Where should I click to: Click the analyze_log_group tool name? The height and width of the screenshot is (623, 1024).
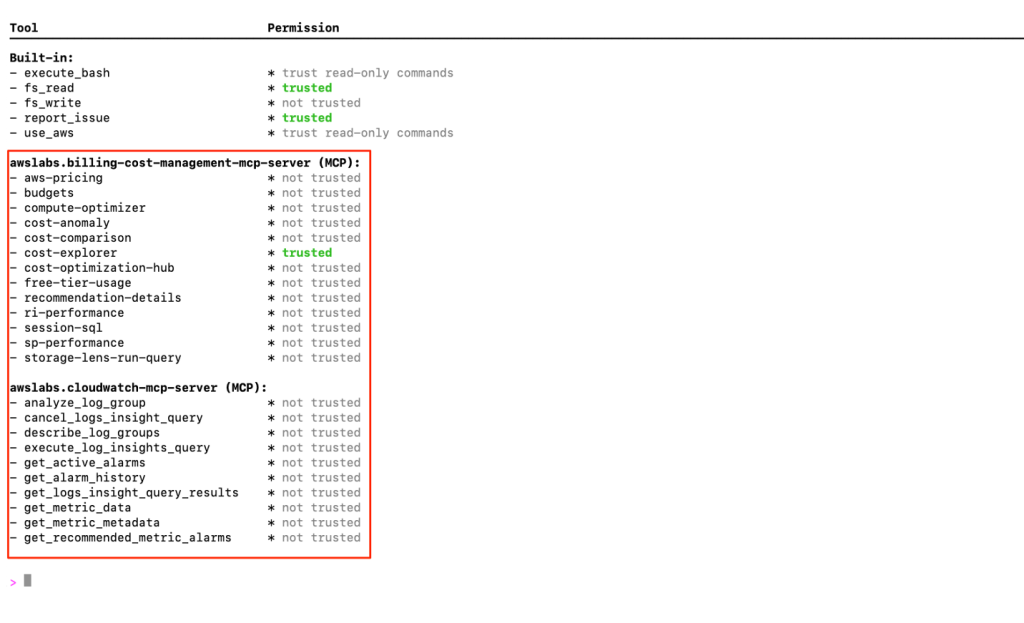85,403
